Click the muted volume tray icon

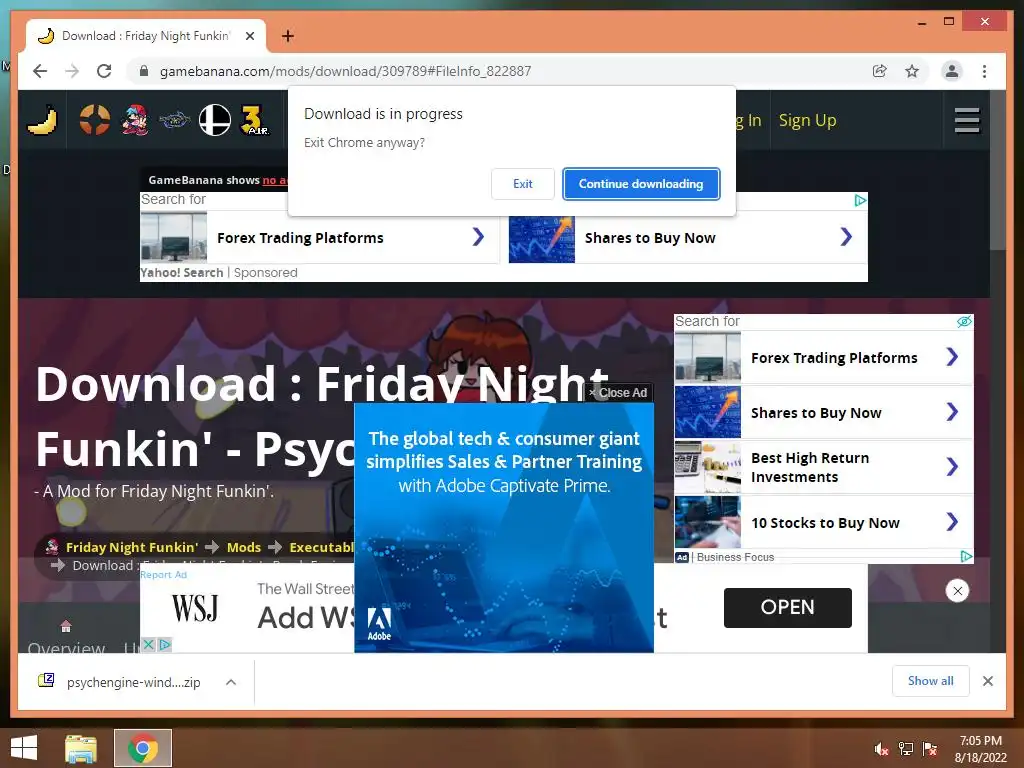882,749
